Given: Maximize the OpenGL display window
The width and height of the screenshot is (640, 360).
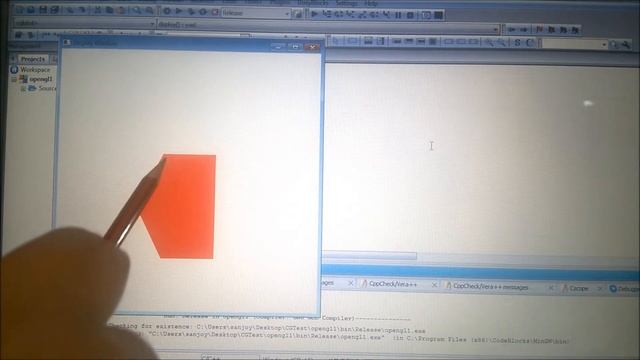Looking at the screenshot, I should click(295, 47).
